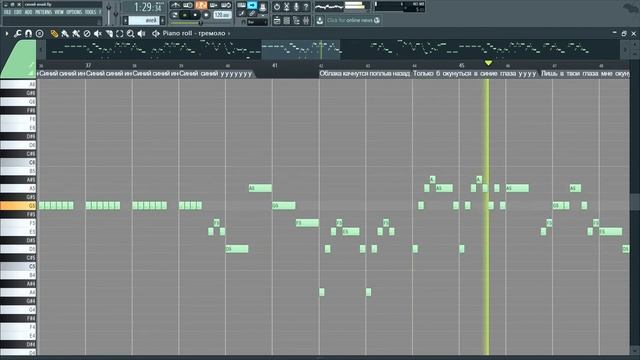640x360 pixels.
Task: Select the Mute tool speaker-with-x icon
Action: (x=98, y=33)
